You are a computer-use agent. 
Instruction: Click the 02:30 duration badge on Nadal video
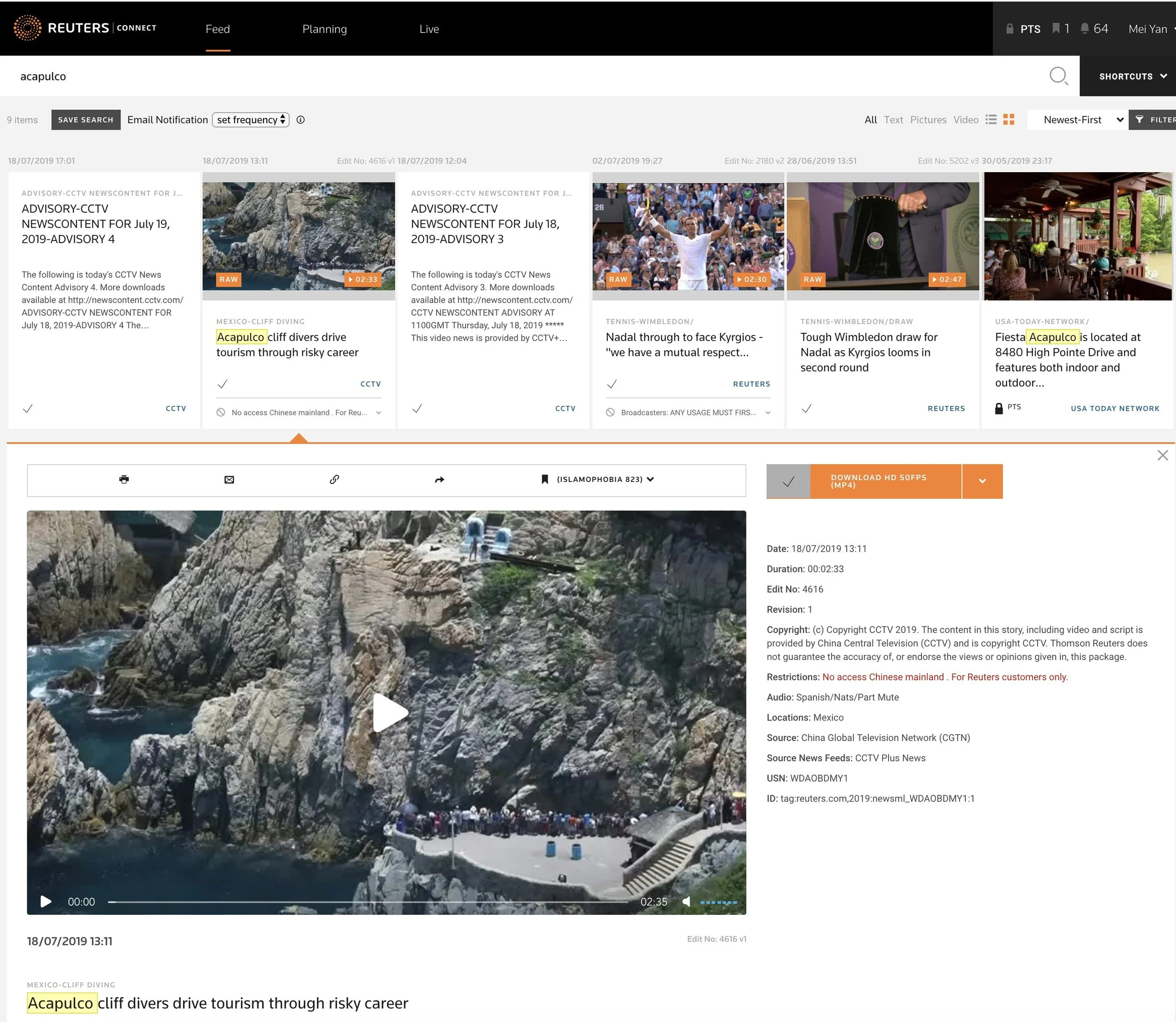[x=752, y=279]
